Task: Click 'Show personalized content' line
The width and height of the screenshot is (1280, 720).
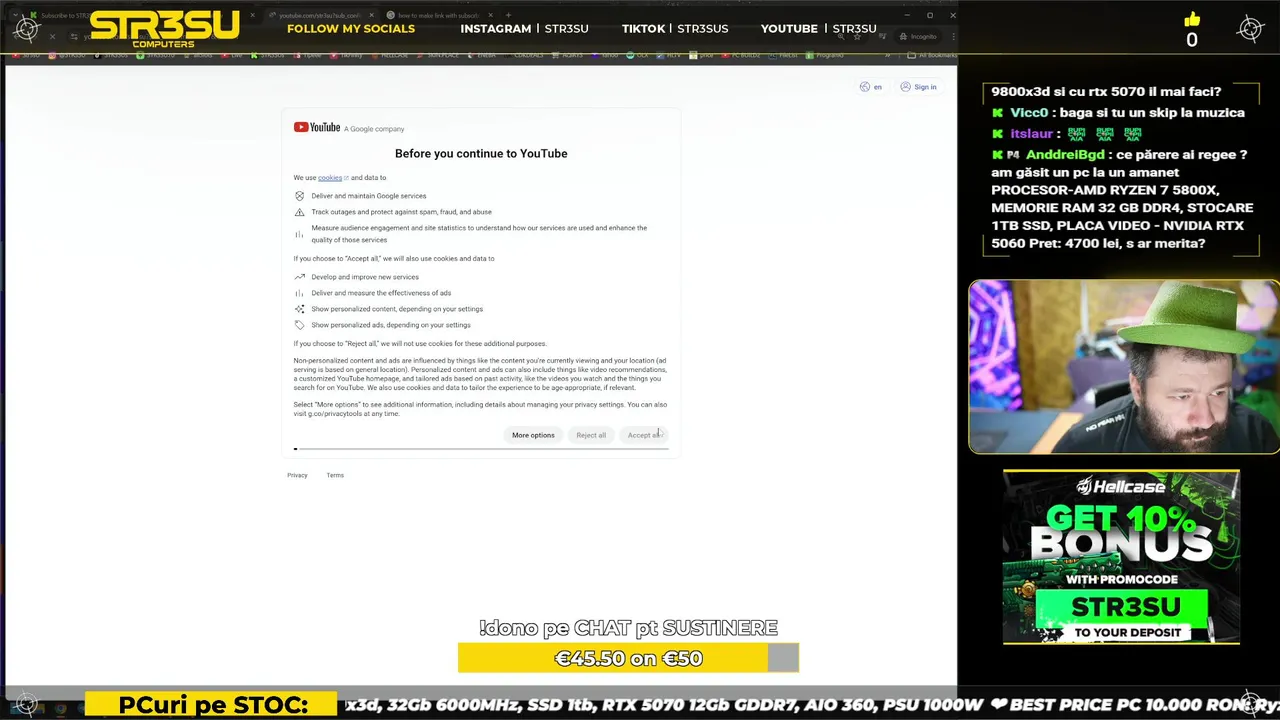Action: click(397, 309)
